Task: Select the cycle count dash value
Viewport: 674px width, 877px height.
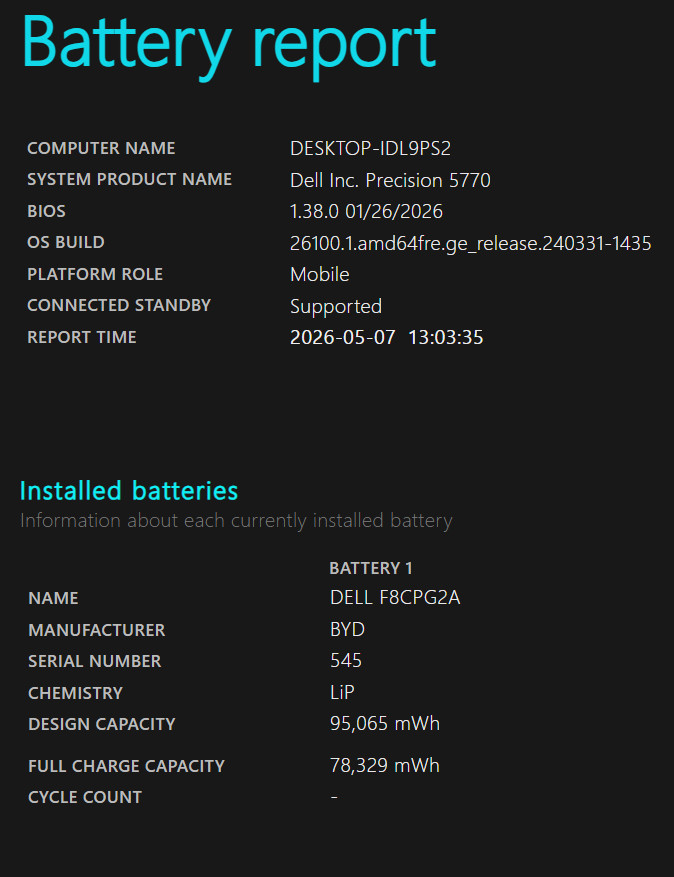Action: [334, 798]
